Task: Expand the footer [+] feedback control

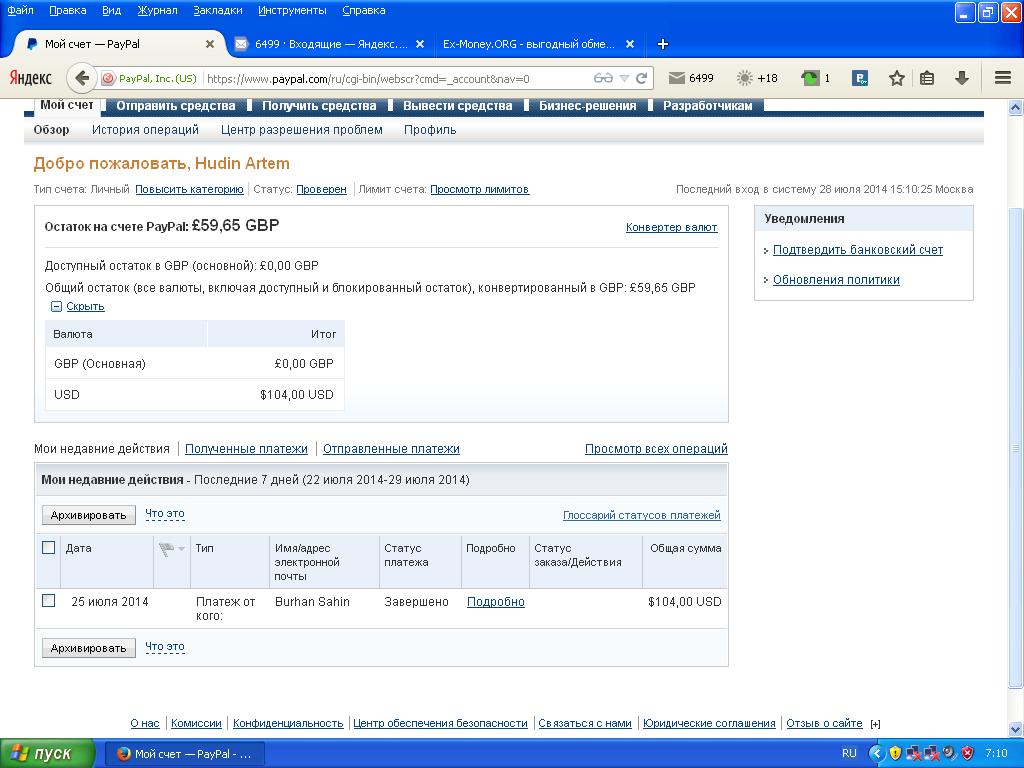Action: pyautogui.click(x=875, y=724)
